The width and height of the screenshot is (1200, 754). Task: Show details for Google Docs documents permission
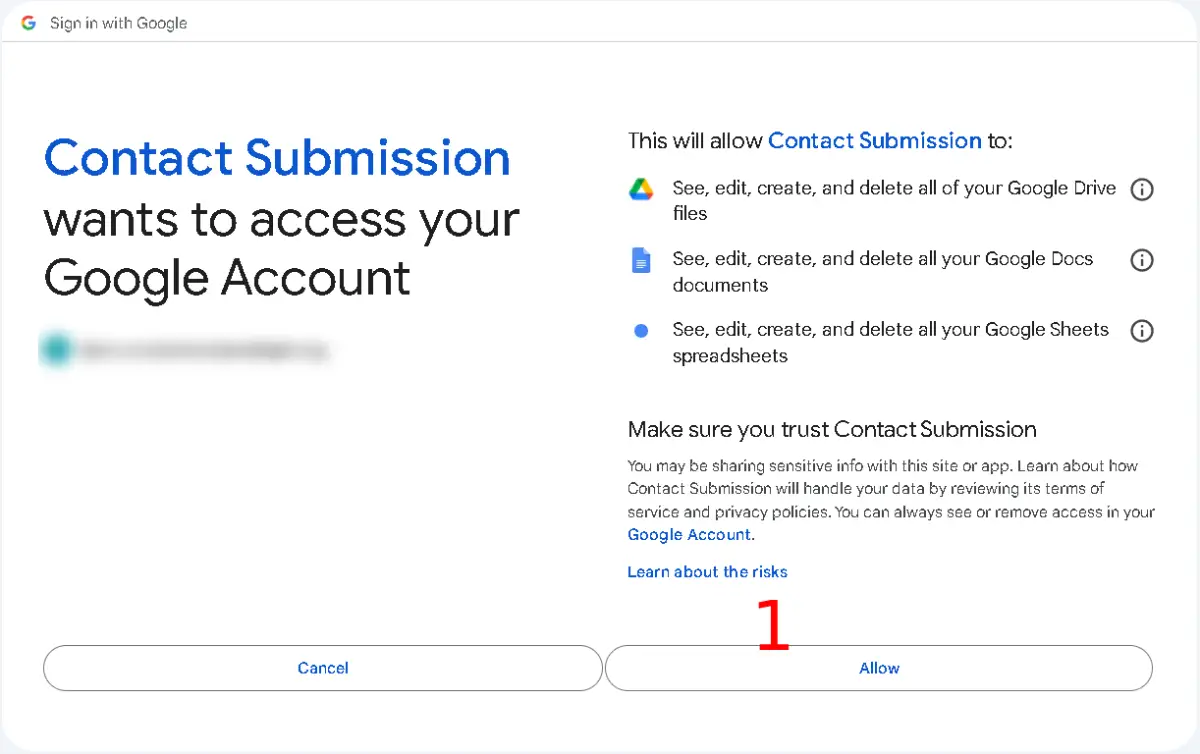(x=1141, y=260)
